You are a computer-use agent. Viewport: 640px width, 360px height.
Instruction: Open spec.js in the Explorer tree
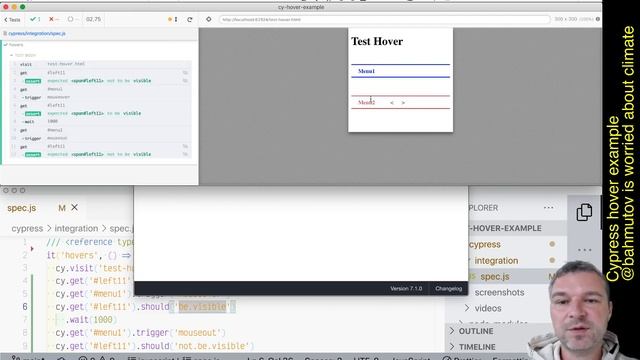point(495,276)
